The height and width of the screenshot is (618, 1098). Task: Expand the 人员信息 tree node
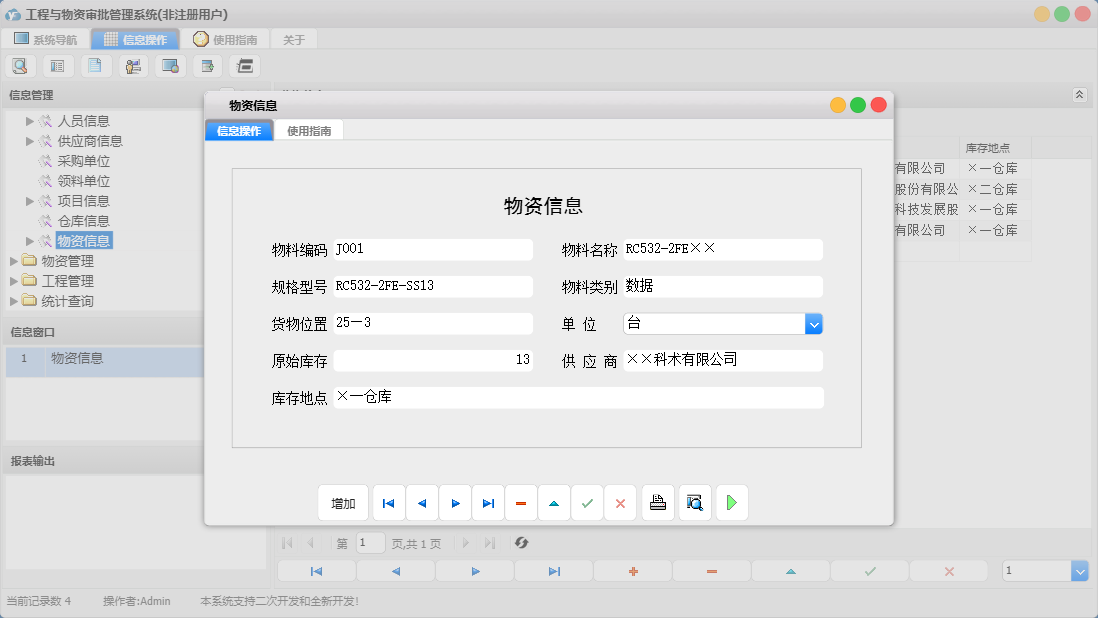point(28,120)
